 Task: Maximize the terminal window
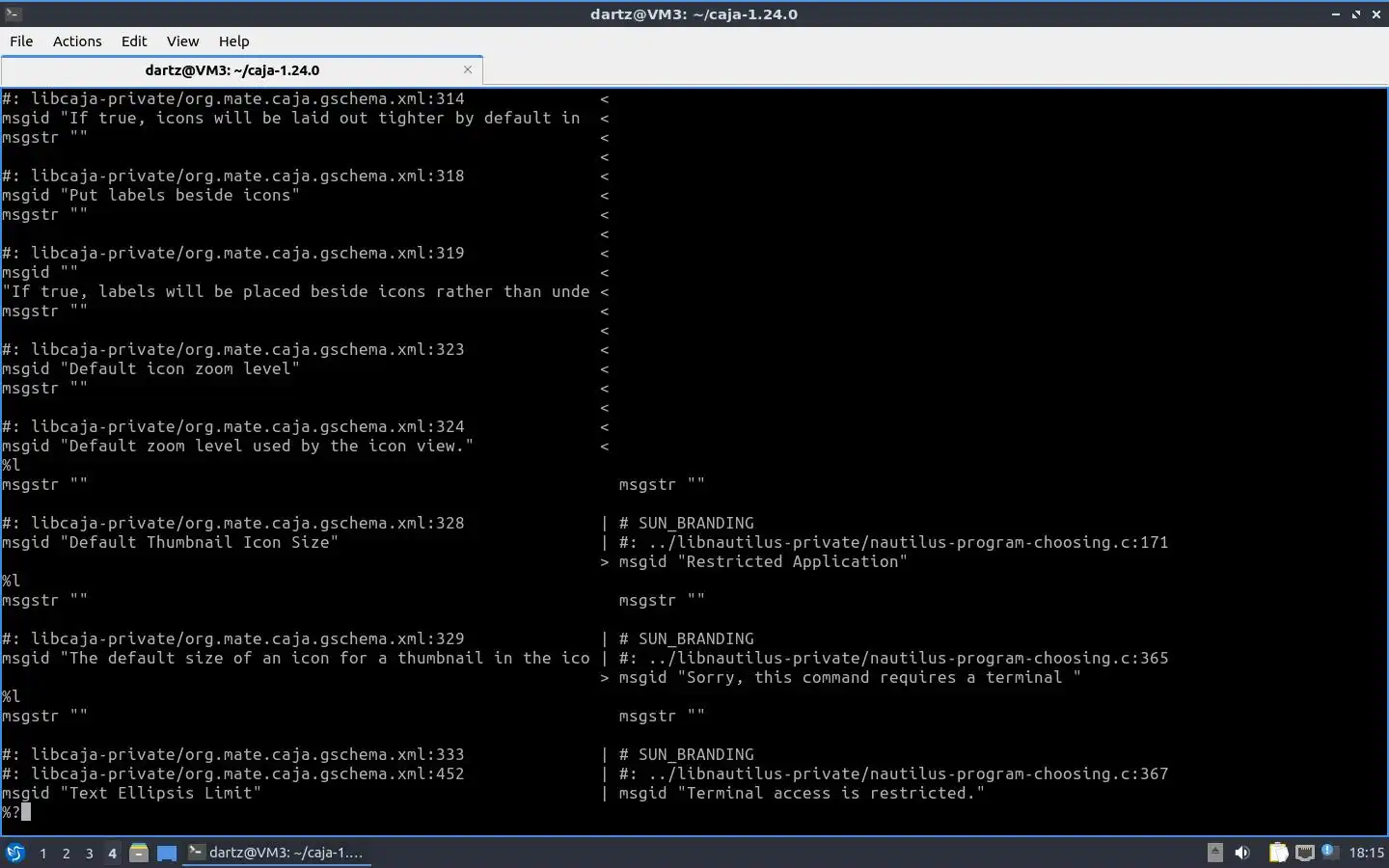1356,14
